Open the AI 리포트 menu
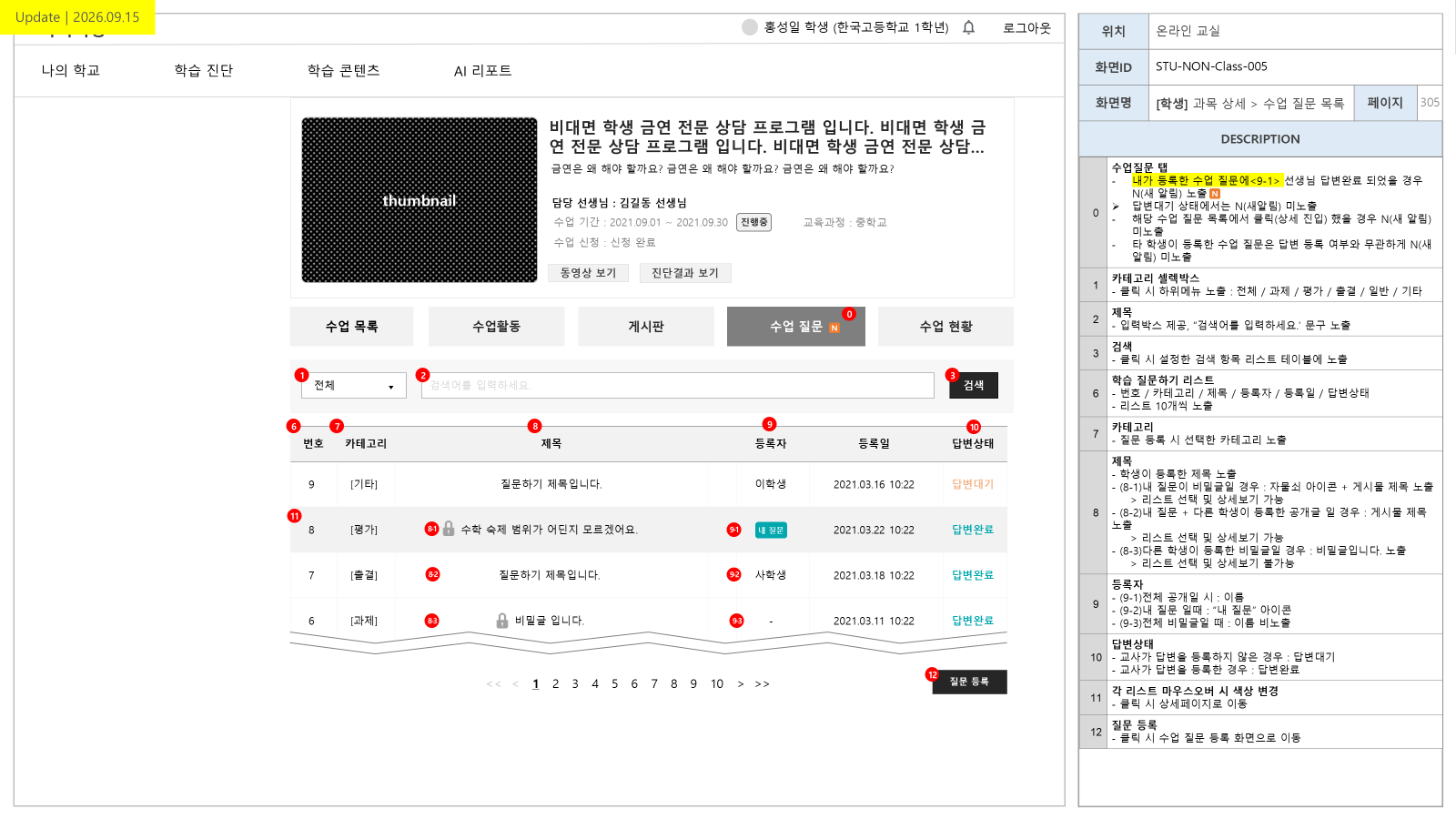1456x819 pixels. [x=482, y=70]
